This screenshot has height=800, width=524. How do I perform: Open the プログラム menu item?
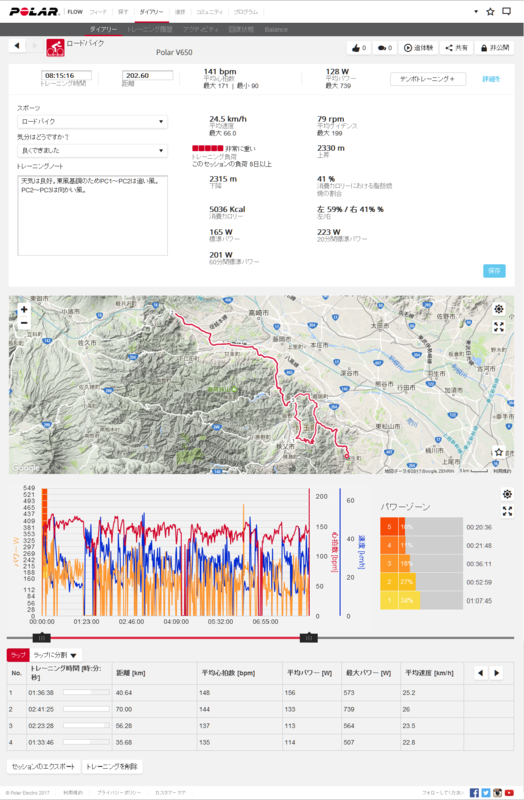coord(245,12)
